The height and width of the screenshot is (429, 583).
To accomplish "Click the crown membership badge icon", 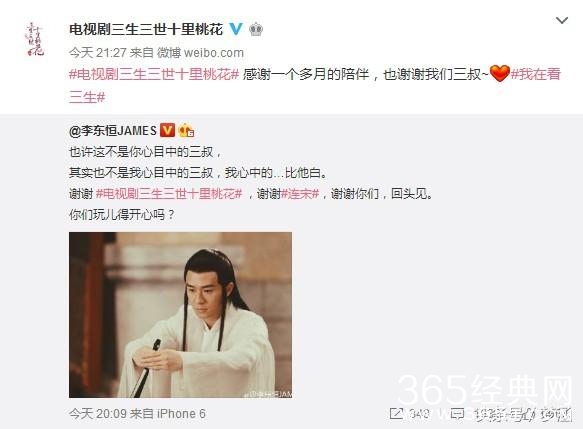I will click(x=255, y=29).
